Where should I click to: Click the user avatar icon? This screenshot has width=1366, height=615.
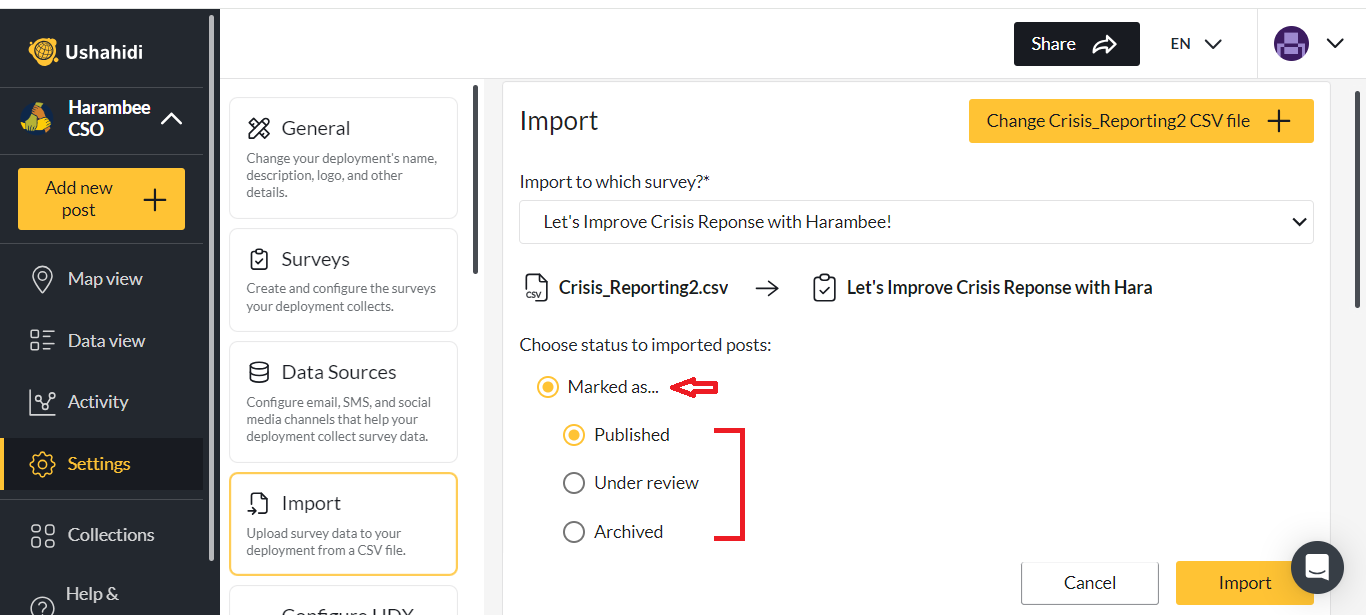[x=1291, y=44]
